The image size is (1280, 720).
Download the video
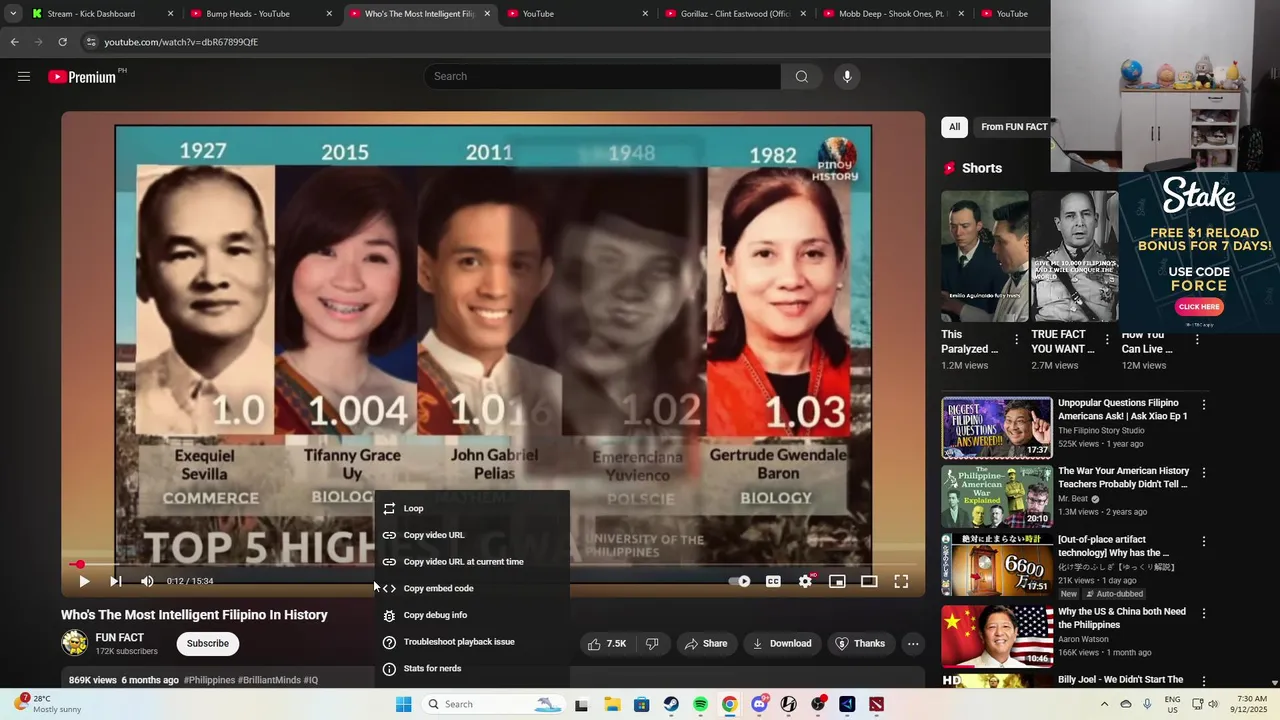pyautogui.click(x=782, y=643)
